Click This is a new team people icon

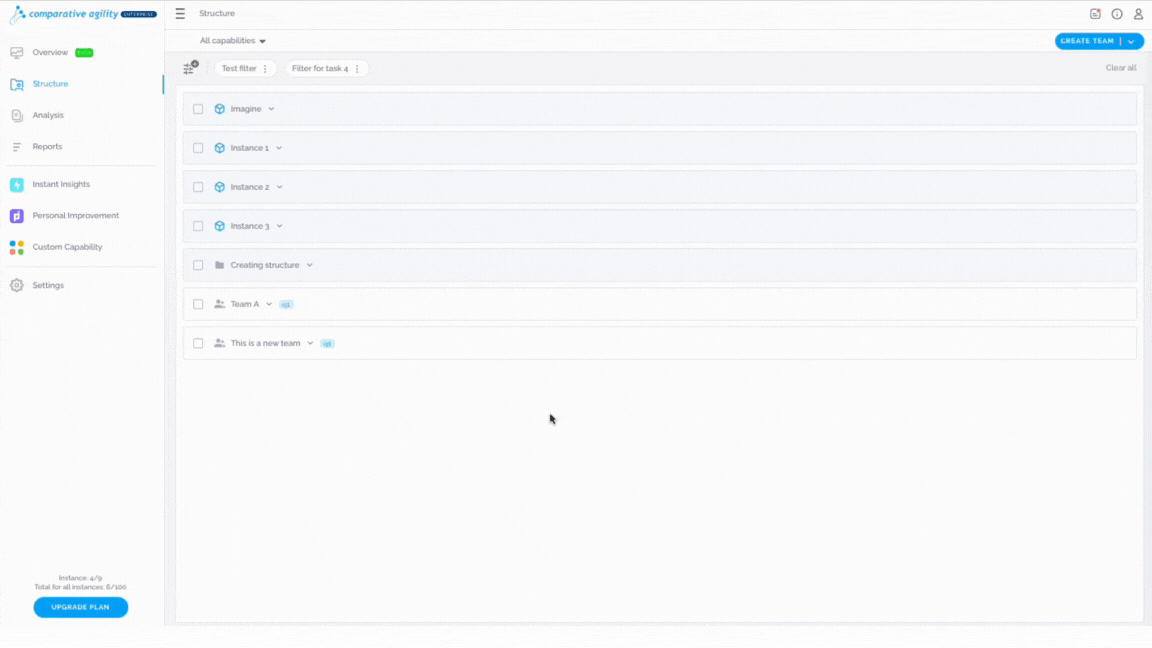pyautogui.click(x=219, y=343)
